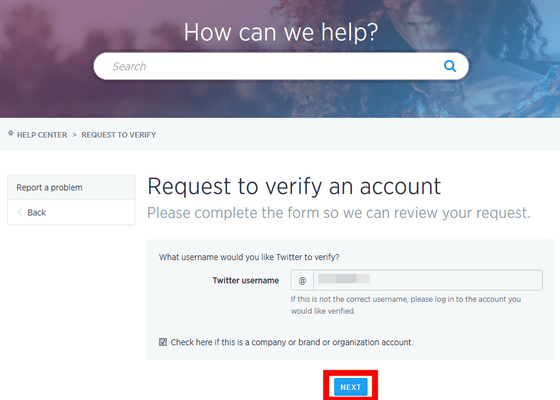
Task: Click the How can we help? heading
Action: 281,32
